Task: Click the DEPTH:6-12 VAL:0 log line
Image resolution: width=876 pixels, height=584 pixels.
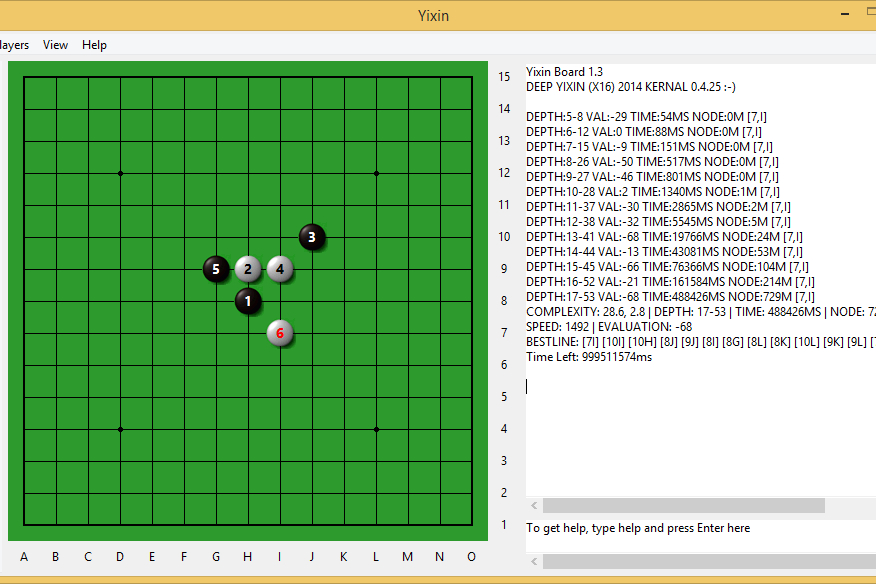Action: (x=644, y=131)
